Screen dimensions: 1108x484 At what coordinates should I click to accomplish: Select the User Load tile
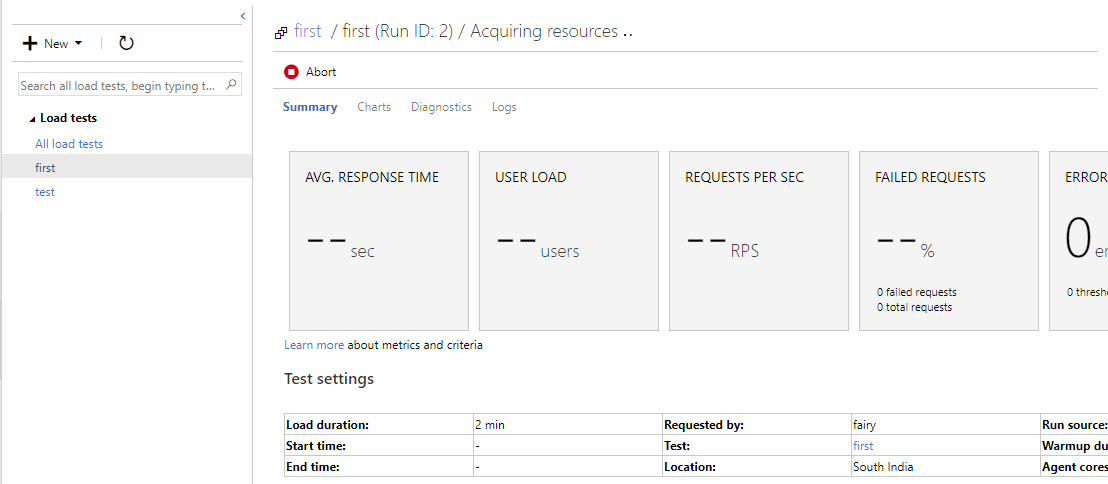tap(569, 240)
